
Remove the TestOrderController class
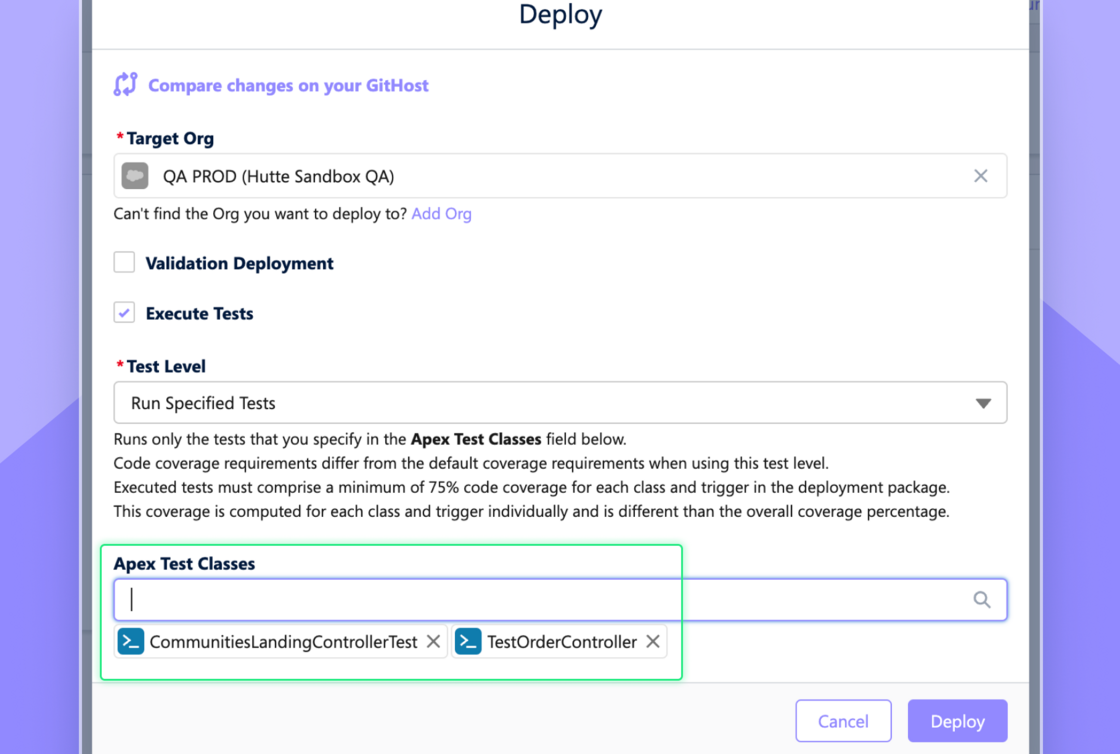652,642
